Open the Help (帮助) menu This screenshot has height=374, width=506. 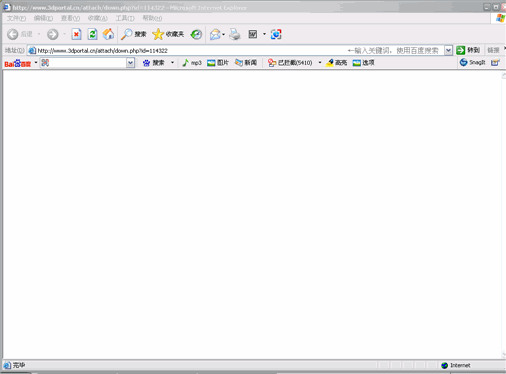[152, 18]
